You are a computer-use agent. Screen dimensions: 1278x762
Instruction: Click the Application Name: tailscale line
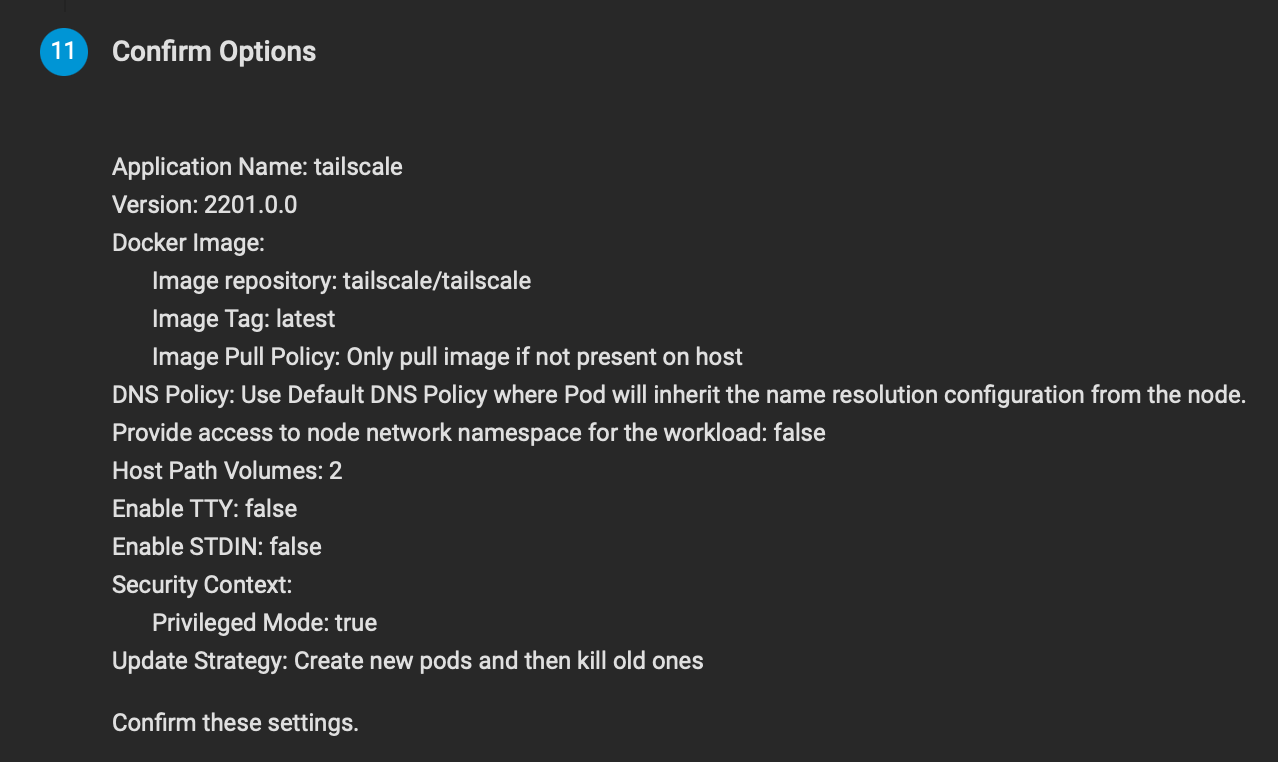click(x=257, y=167)
